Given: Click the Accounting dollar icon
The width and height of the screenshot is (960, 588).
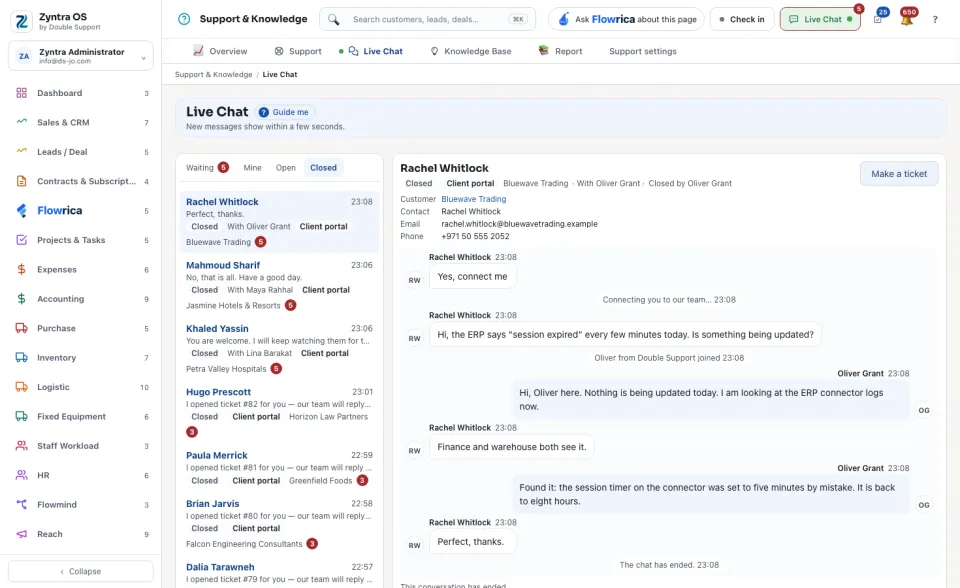Looking at the screenshot, I should point(21,299).
